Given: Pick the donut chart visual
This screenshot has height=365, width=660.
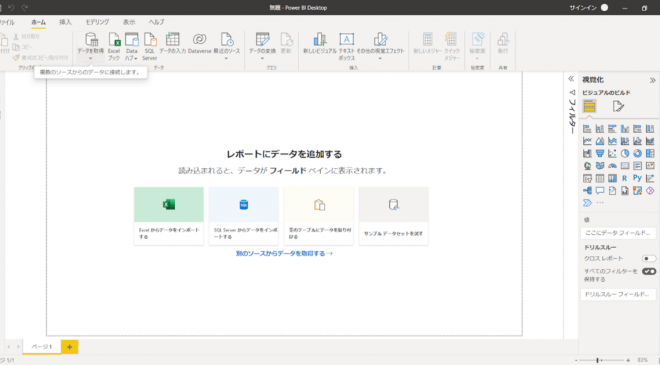Looking at the screenshot, I should click(637, 153).
